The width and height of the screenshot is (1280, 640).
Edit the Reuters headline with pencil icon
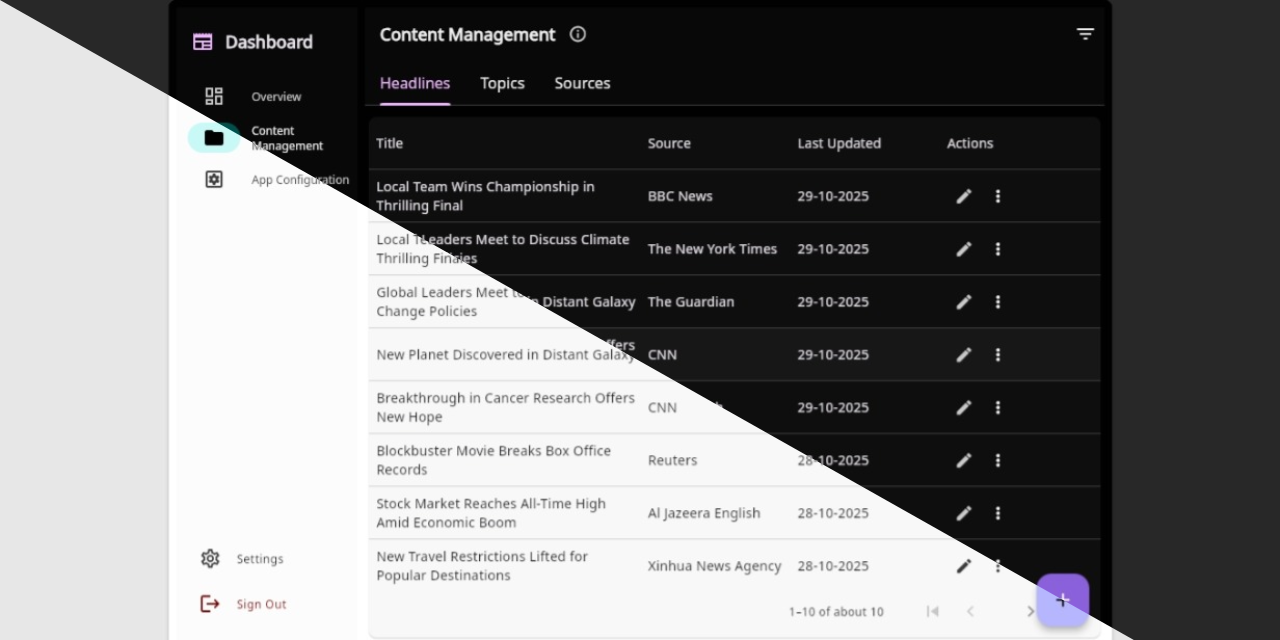pyautogui.click(x=963, y=460)
